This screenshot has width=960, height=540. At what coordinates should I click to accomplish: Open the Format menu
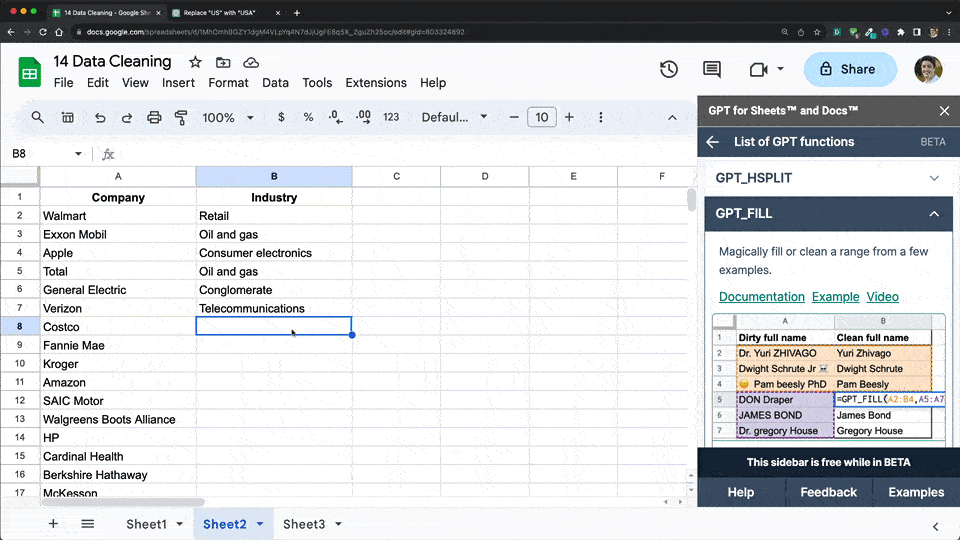(x=228, y=83)
